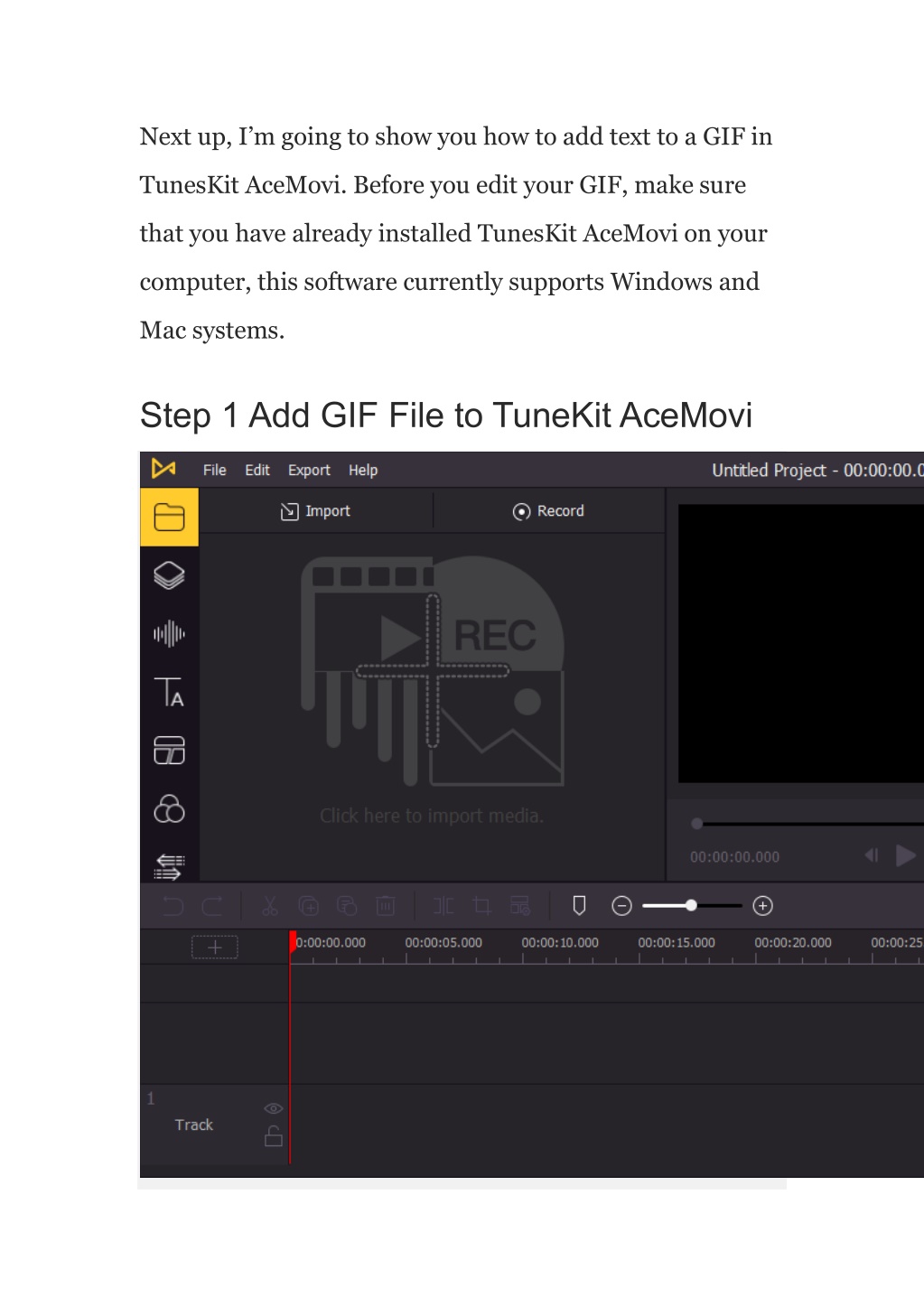Image resolution: width=924 pixels, height=1307 pixels.
Task: Click the clip edit settings icon
Action: click(520, 906)
